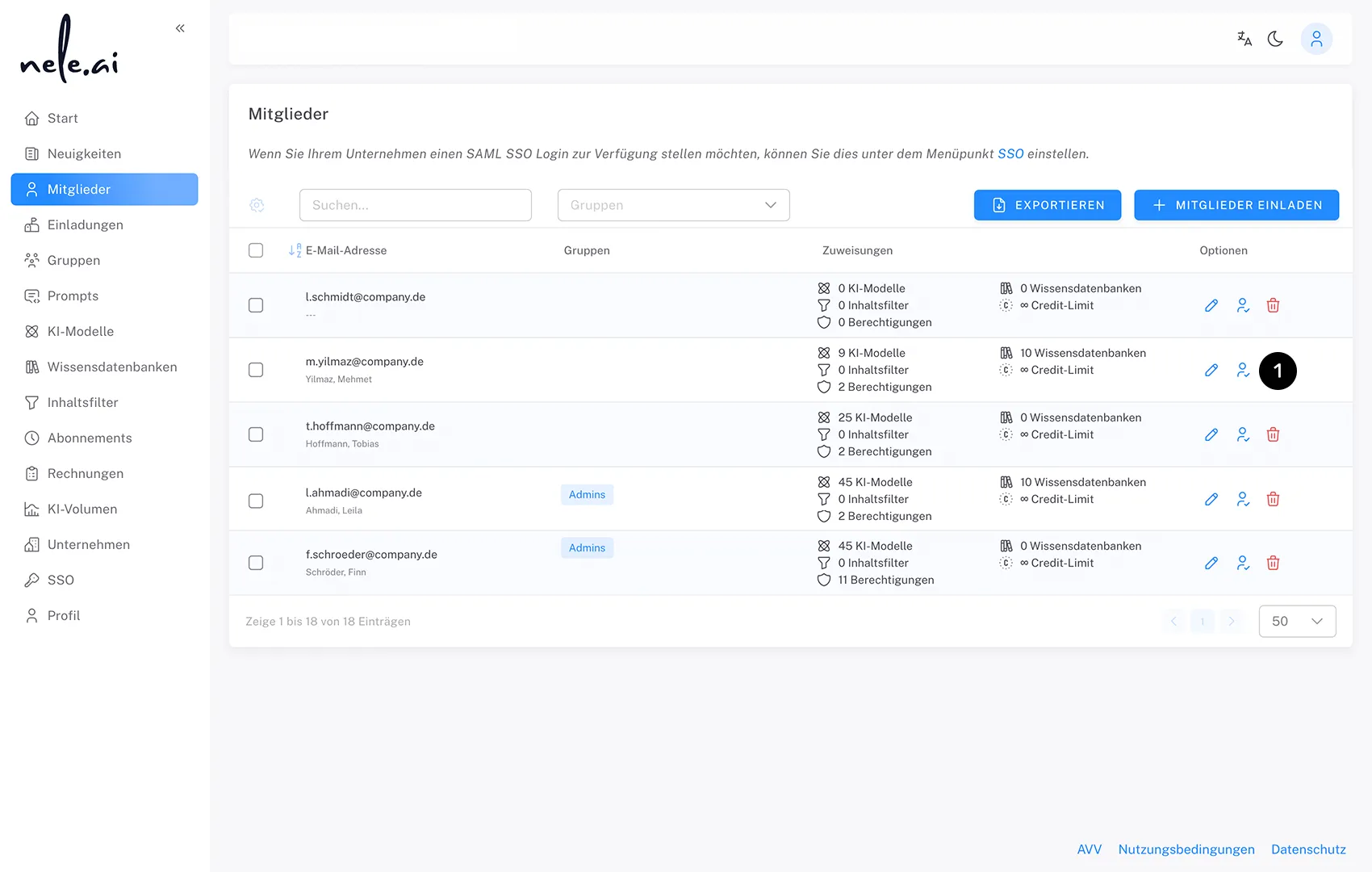Image resolution: width=1372 pixels, height=872 pixels.
Task: Open the user account icon top right
Action: (x=1316, y=38)
